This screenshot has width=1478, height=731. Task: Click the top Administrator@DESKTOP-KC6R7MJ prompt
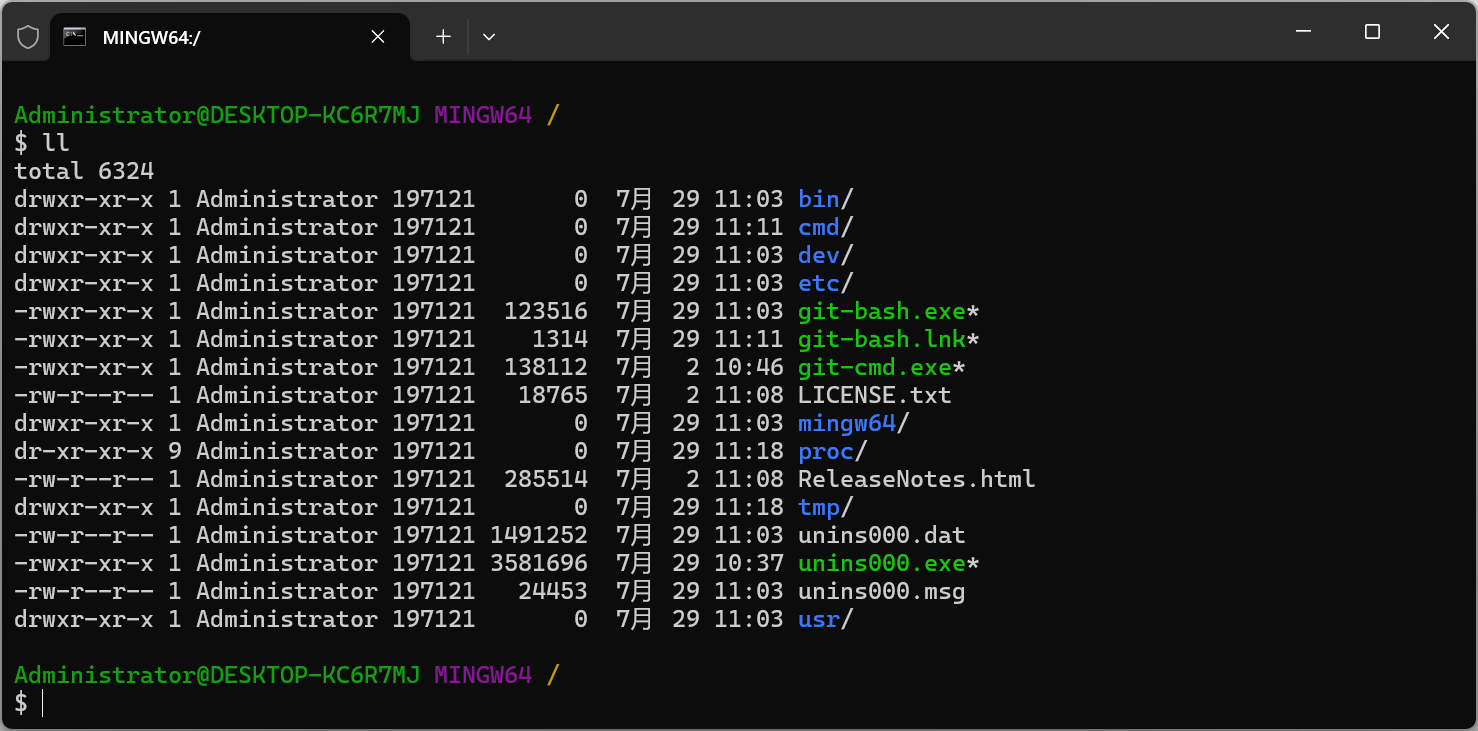[x=217, y=115]
